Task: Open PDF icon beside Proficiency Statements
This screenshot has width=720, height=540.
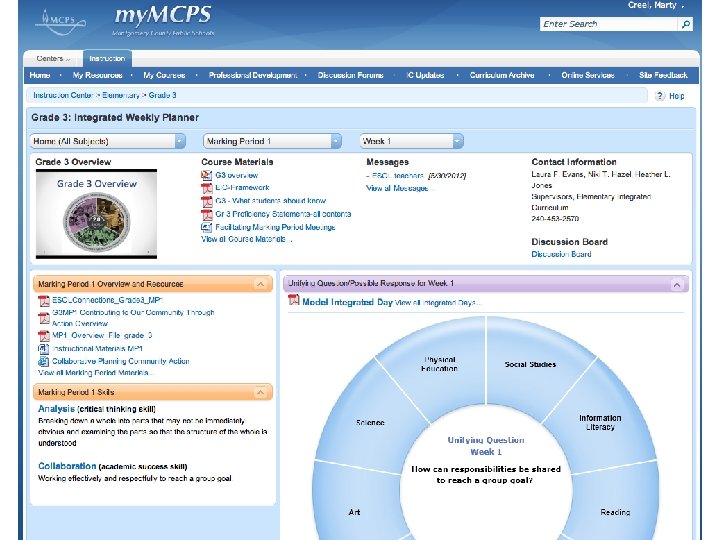Action: coord(206,214)
